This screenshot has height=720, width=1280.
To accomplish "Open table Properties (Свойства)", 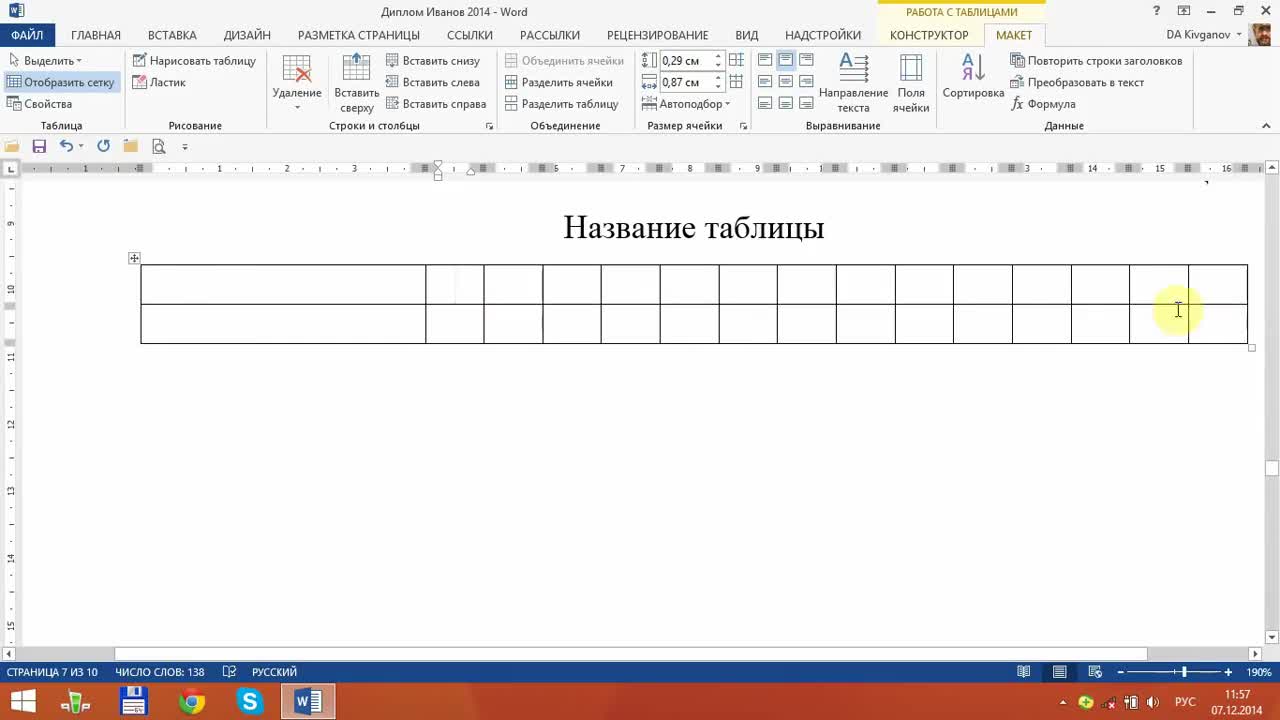I will (x=40, y=104).
